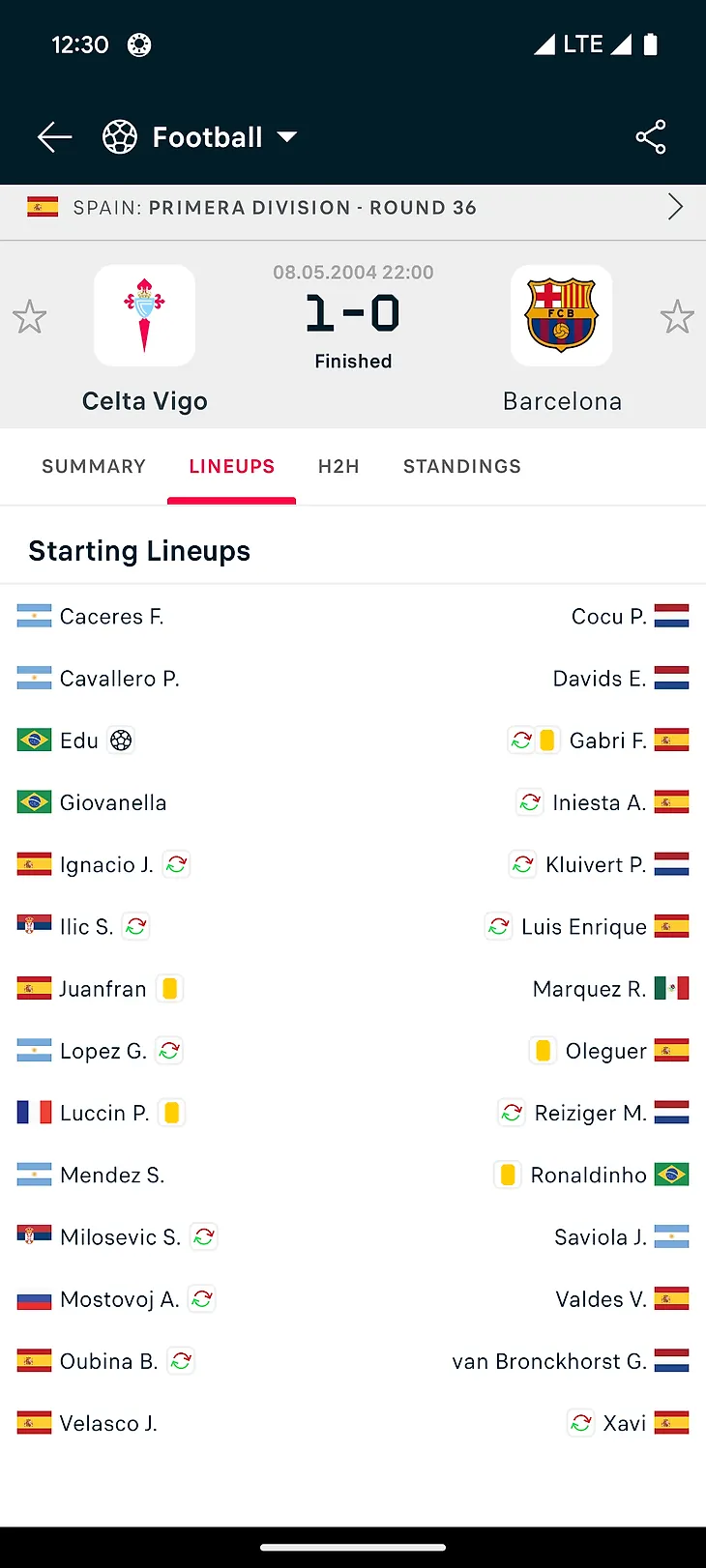Tap the football sport icon in header
The height and width of the screenshot is (1568, 706).
120,137
